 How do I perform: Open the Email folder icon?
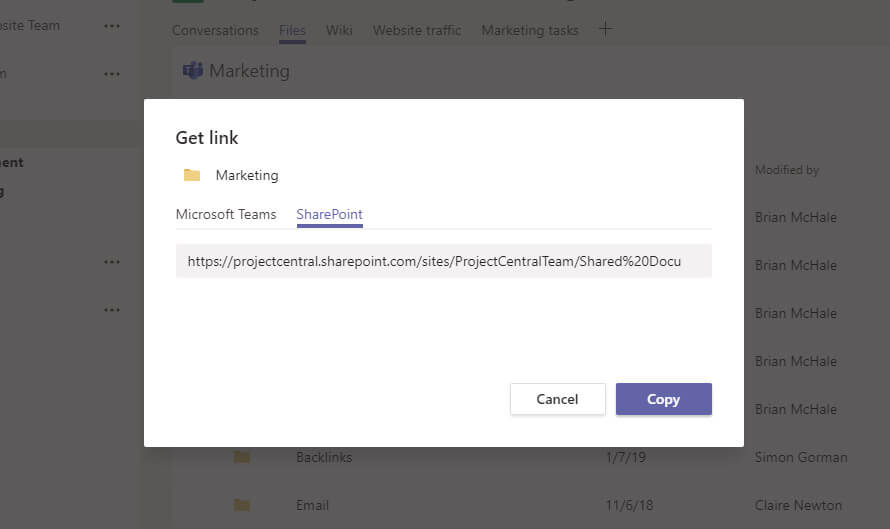coord(242,505)
